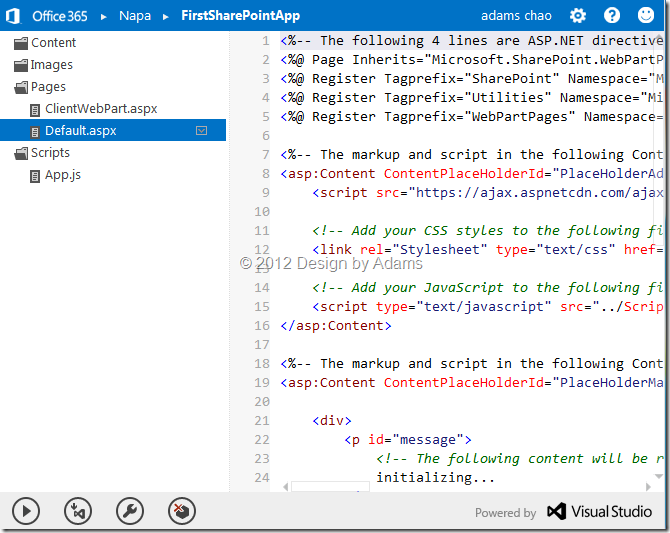
Task: Click line number 1 in gutter
Action: 265,41
